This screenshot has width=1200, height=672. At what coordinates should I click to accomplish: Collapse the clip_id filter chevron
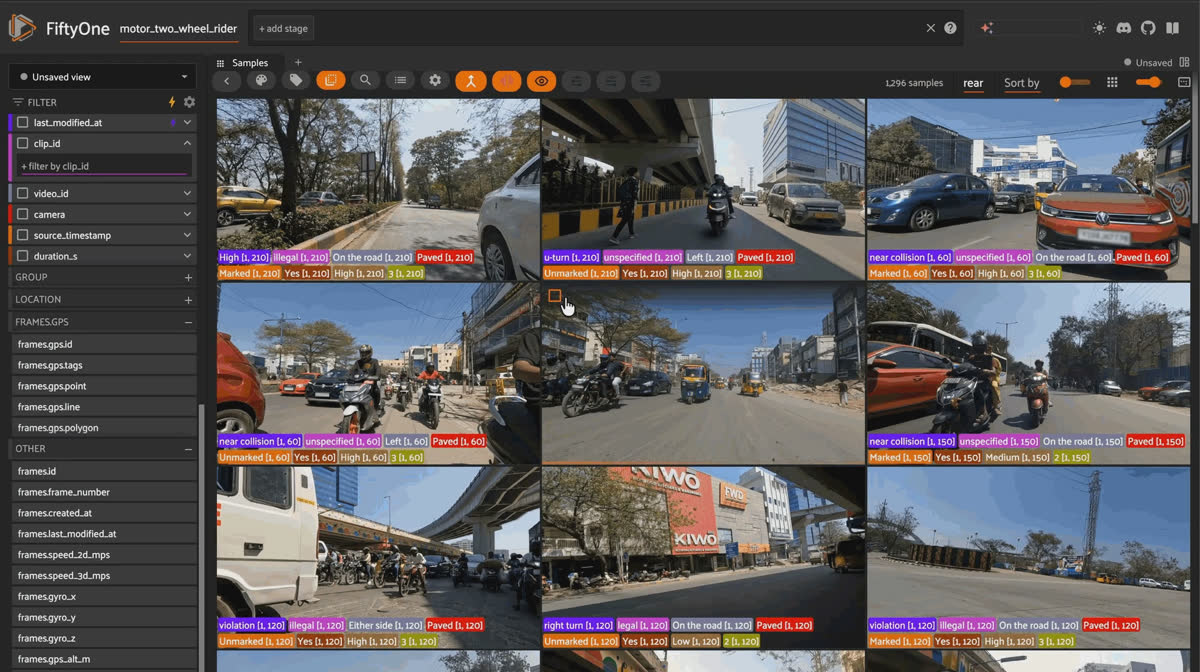[x=187, y=143]
